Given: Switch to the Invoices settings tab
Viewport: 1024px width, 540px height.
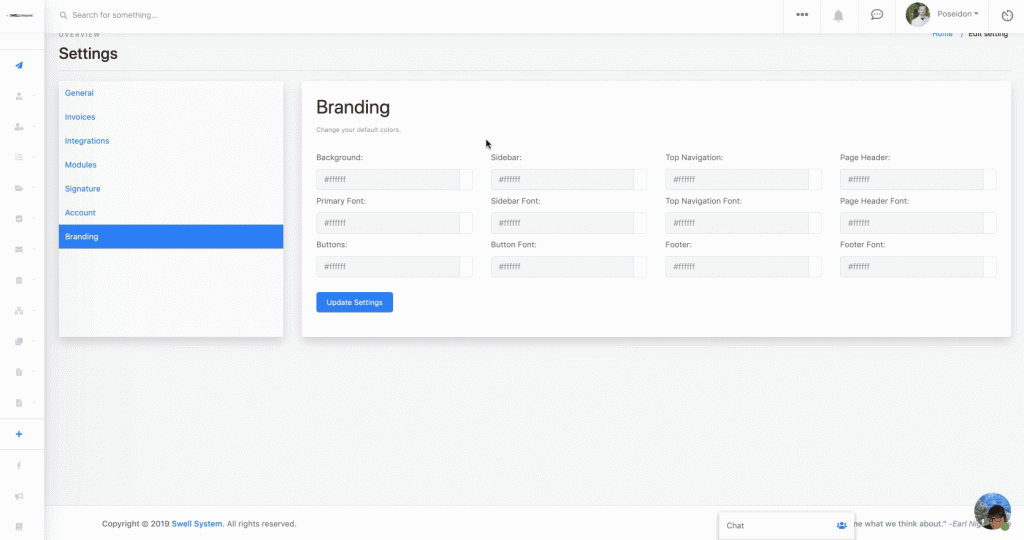Looking at the screenshot, I should [x=171, y=117].
